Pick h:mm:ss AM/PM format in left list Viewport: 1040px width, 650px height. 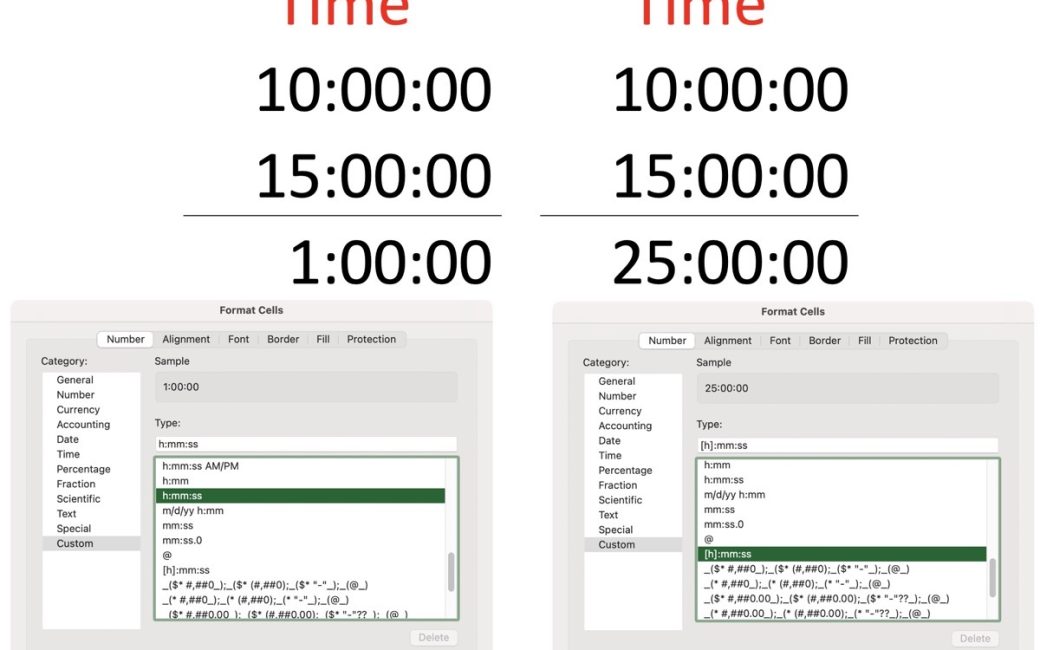coord(200,466)
